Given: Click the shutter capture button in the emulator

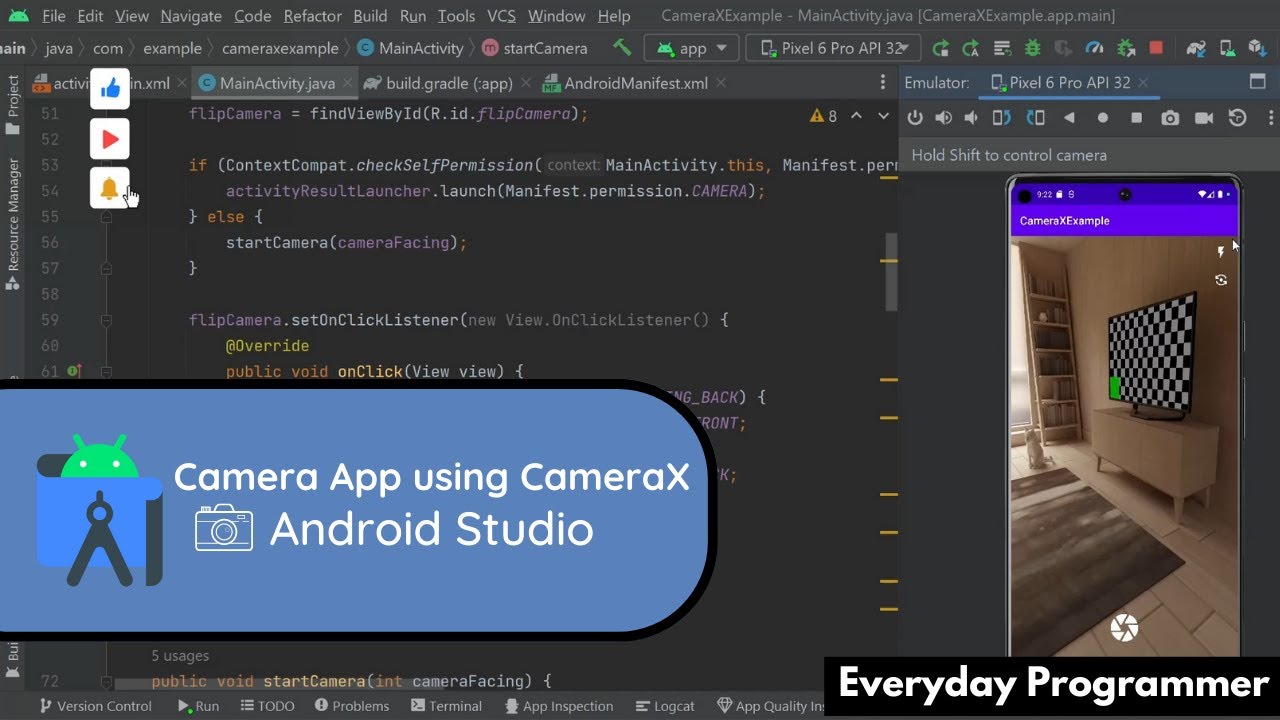Looking at the screenshot, I should [1125, 628].
